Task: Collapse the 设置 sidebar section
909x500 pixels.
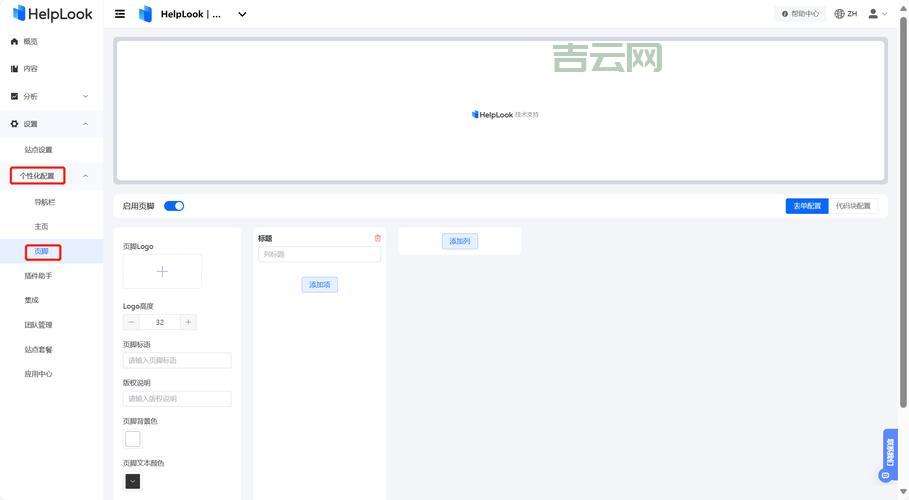Action: click(85, 124)
